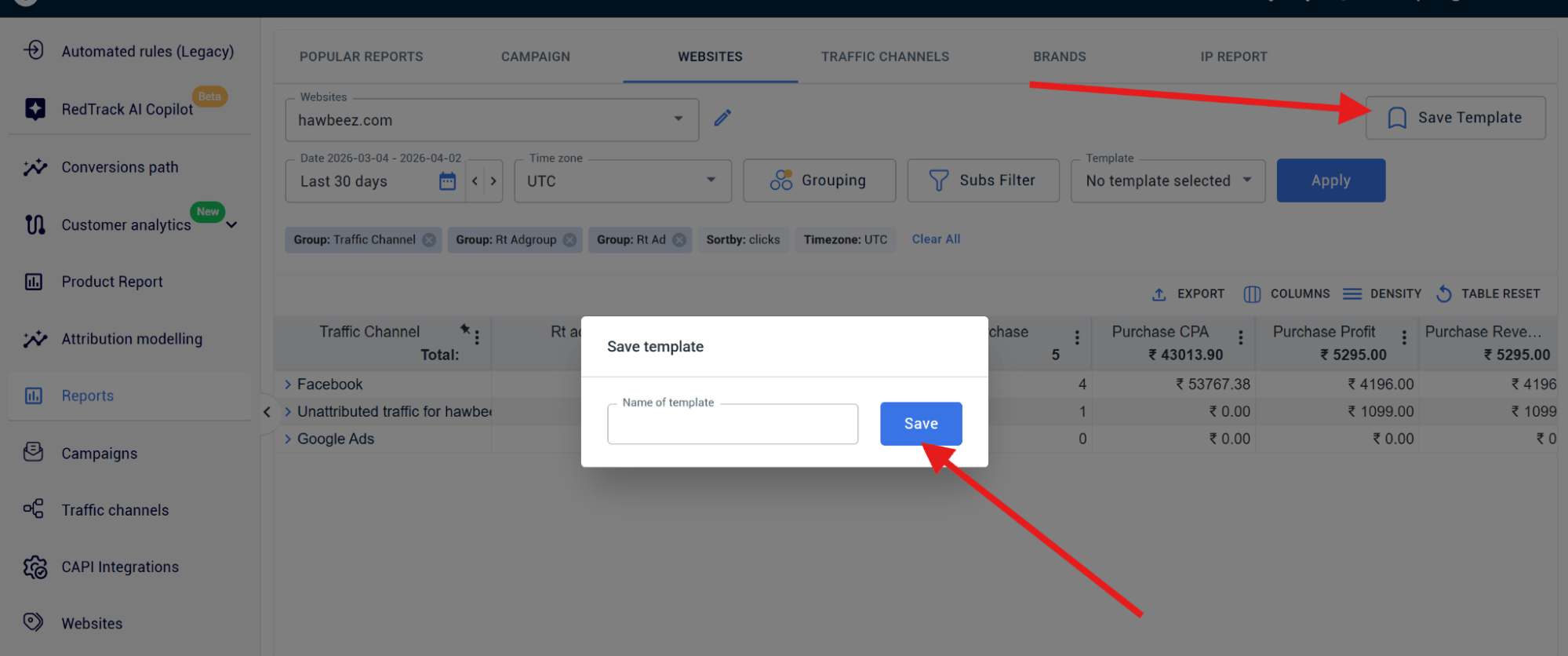
Task: Click the Density lines icon
Action: 1352,294
